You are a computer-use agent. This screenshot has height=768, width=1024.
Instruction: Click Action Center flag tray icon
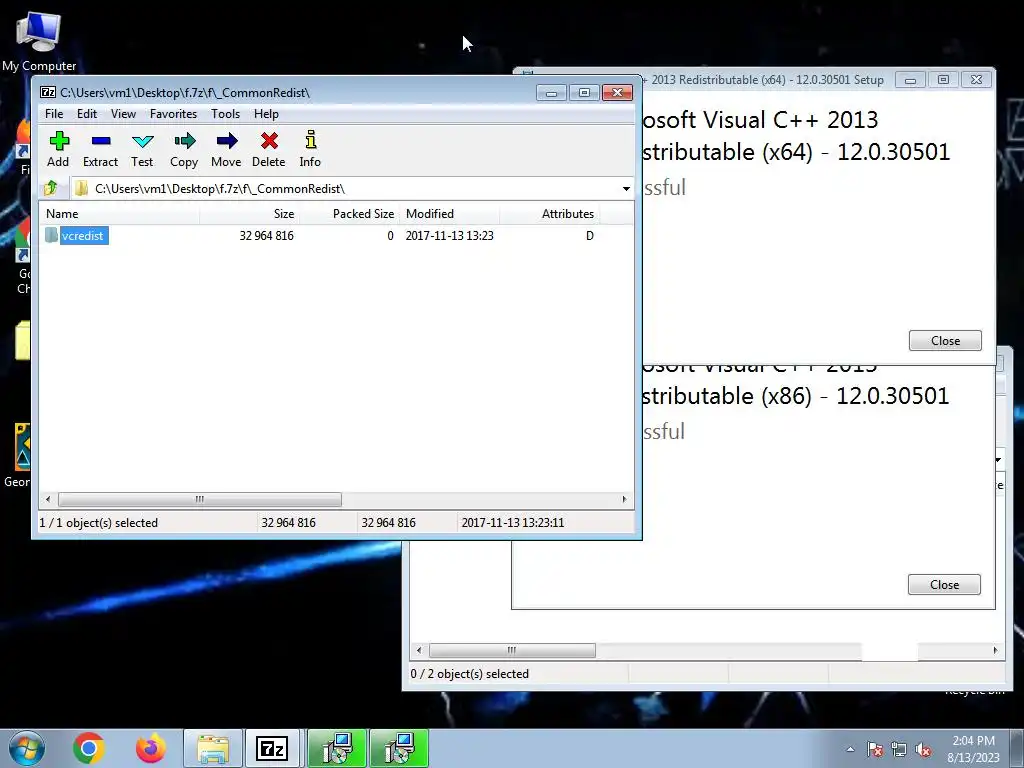(x=875, y=750)
